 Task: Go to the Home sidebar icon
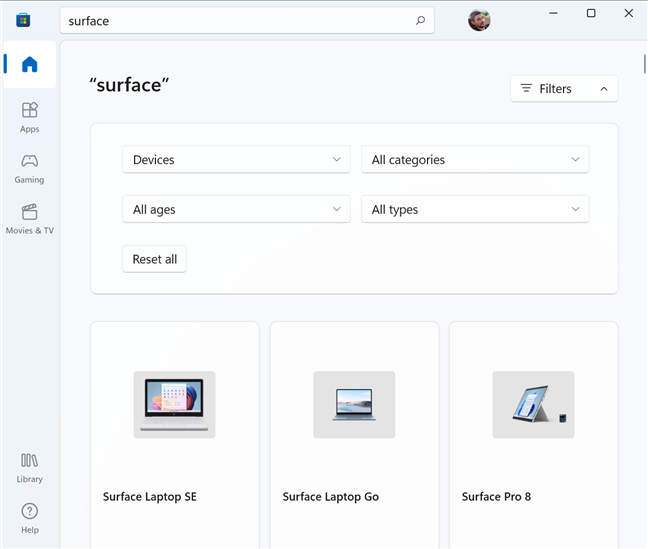[29, 64]
